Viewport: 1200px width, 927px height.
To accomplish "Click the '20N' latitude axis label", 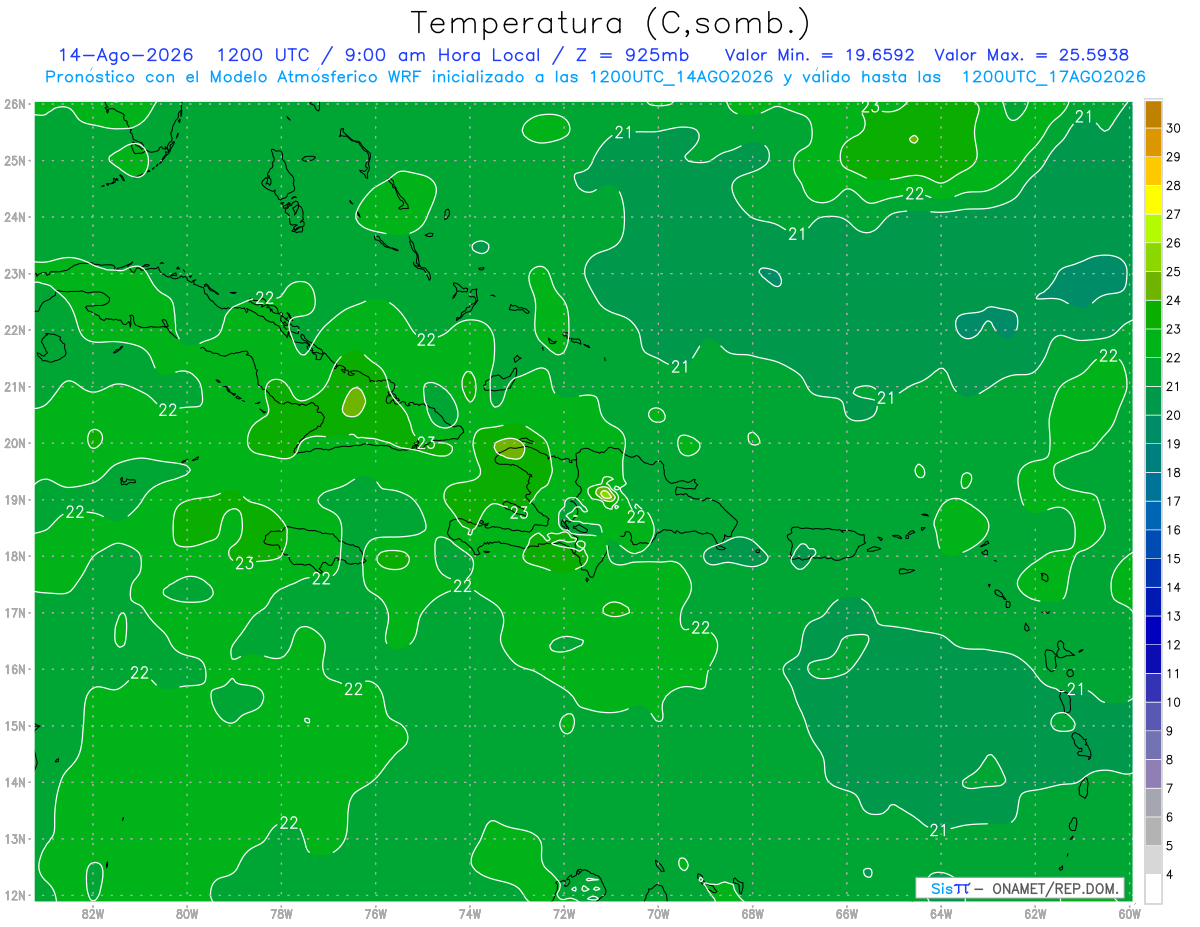I will point(14,443).
